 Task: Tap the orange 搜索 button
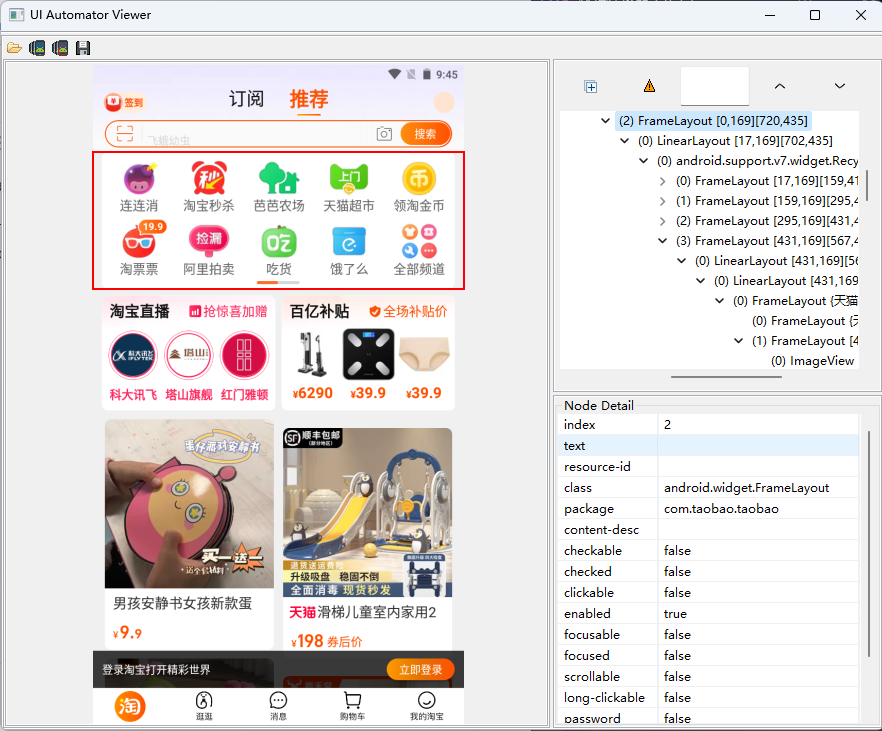pos(425,134)
